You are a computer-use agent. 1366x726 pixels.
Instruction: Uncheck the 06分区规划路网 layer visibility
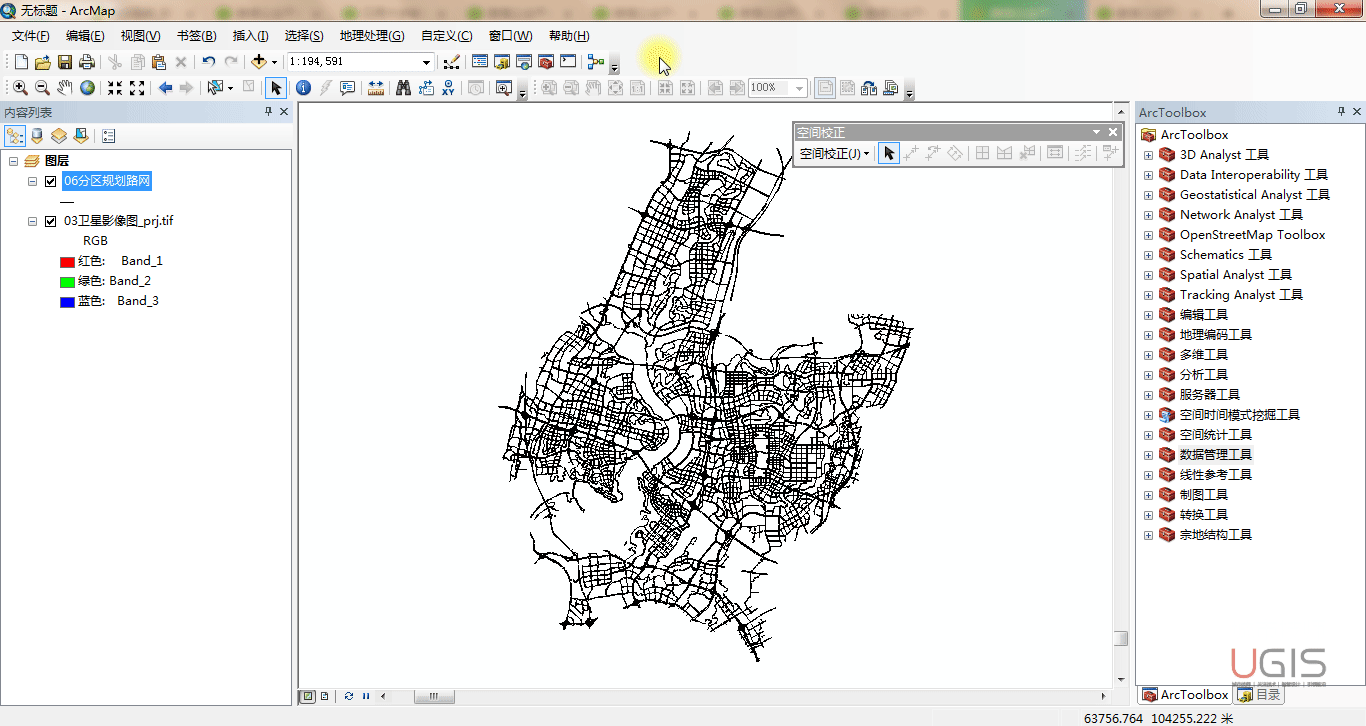click(x=50, y=181)
